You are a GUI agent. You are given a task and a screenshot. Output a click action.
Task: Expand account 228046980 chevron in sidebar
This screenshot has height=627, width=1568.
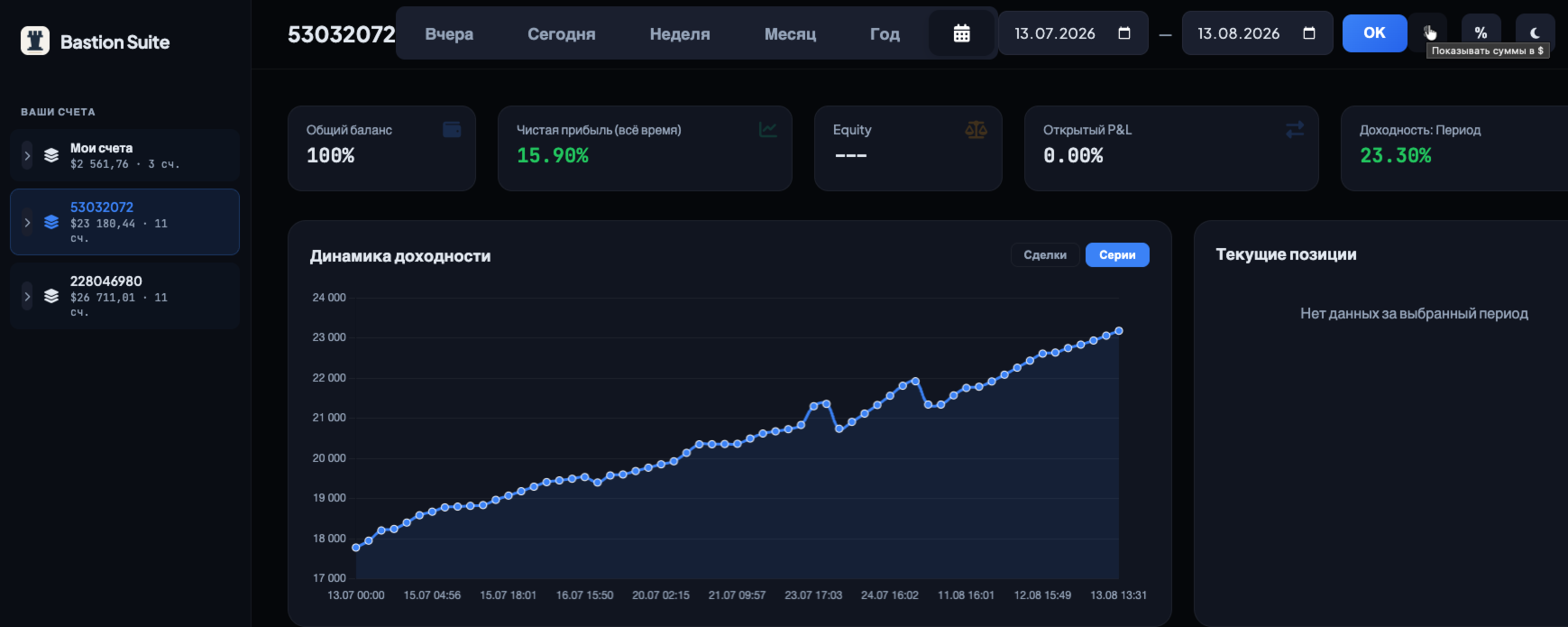27,296
